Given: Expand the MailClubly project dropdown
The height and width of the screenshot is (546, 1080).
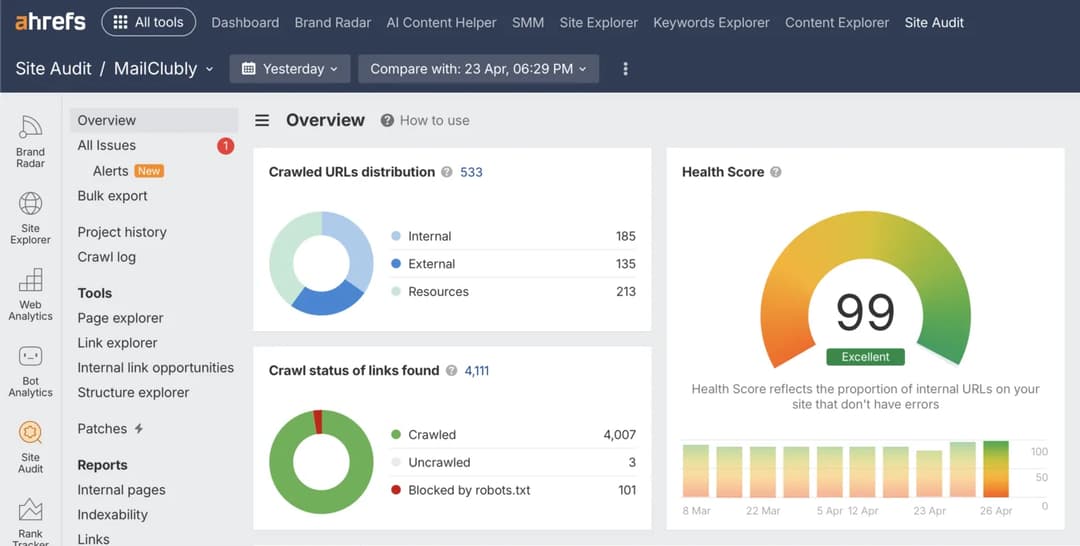Looking at the screenshot, I should click(164, 69).
